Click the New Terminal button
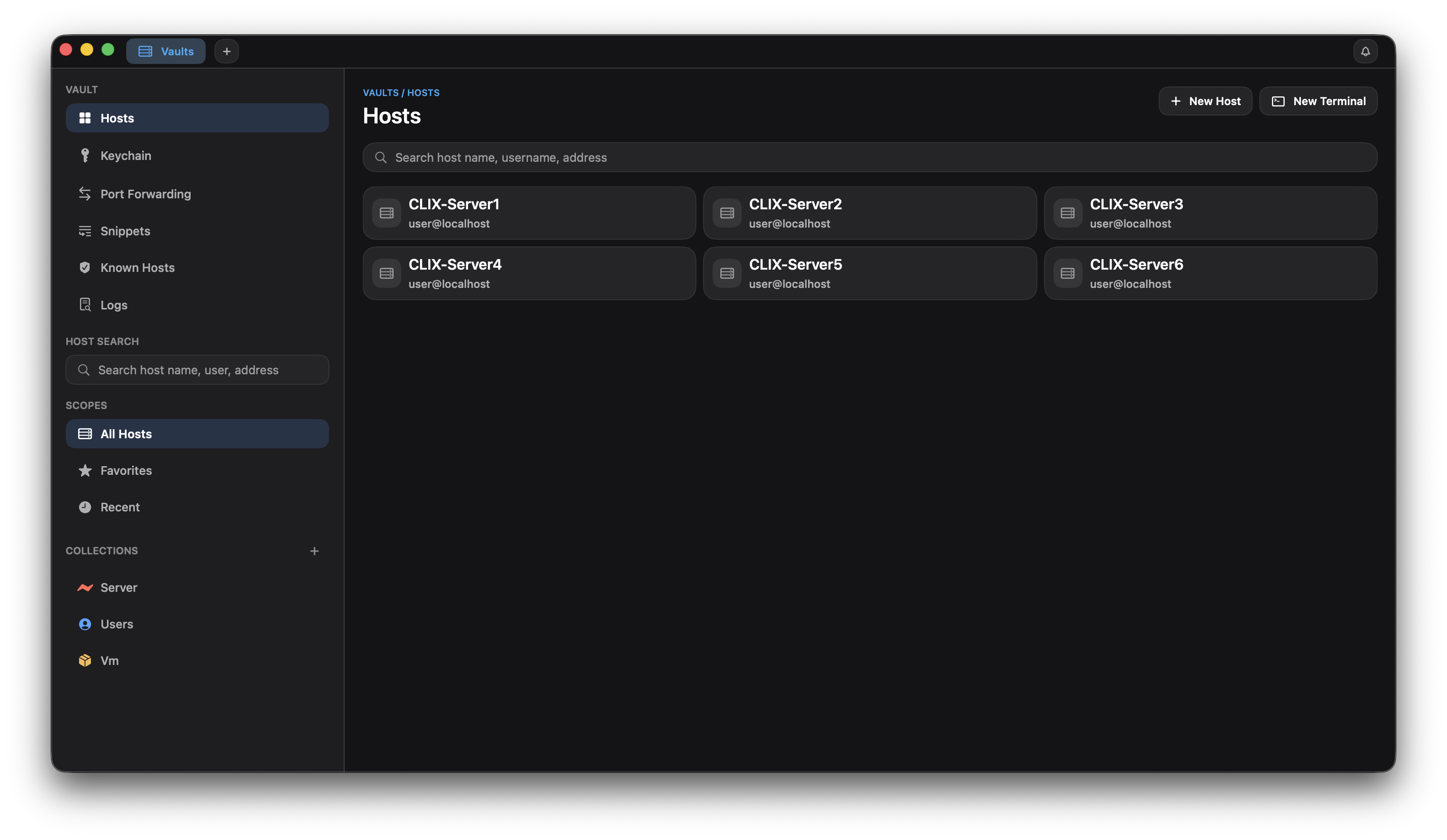 [x=1319, y=101]
